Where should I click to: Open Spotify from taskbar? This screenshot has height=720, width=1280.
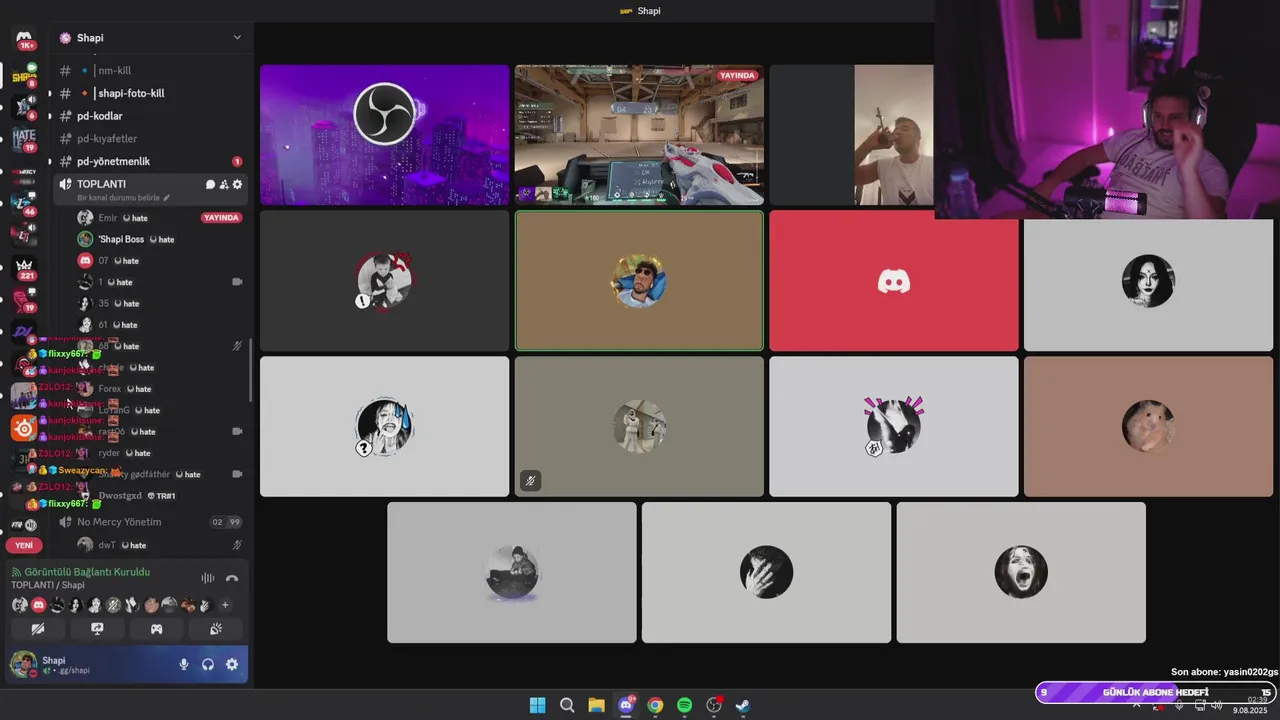point(684,705)
